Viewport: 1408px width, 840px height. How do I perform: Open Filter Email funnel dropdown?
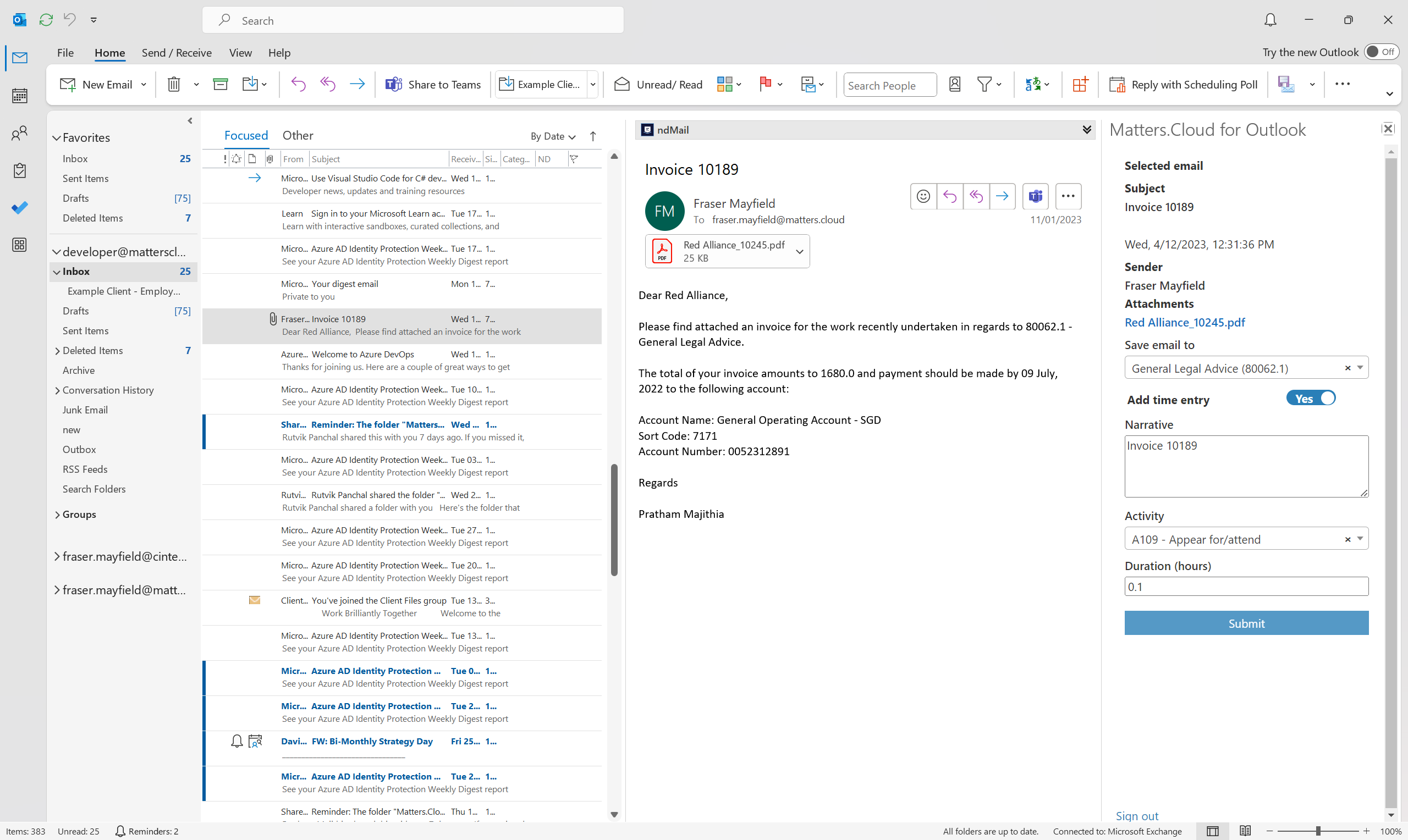[x=989, y=84]
